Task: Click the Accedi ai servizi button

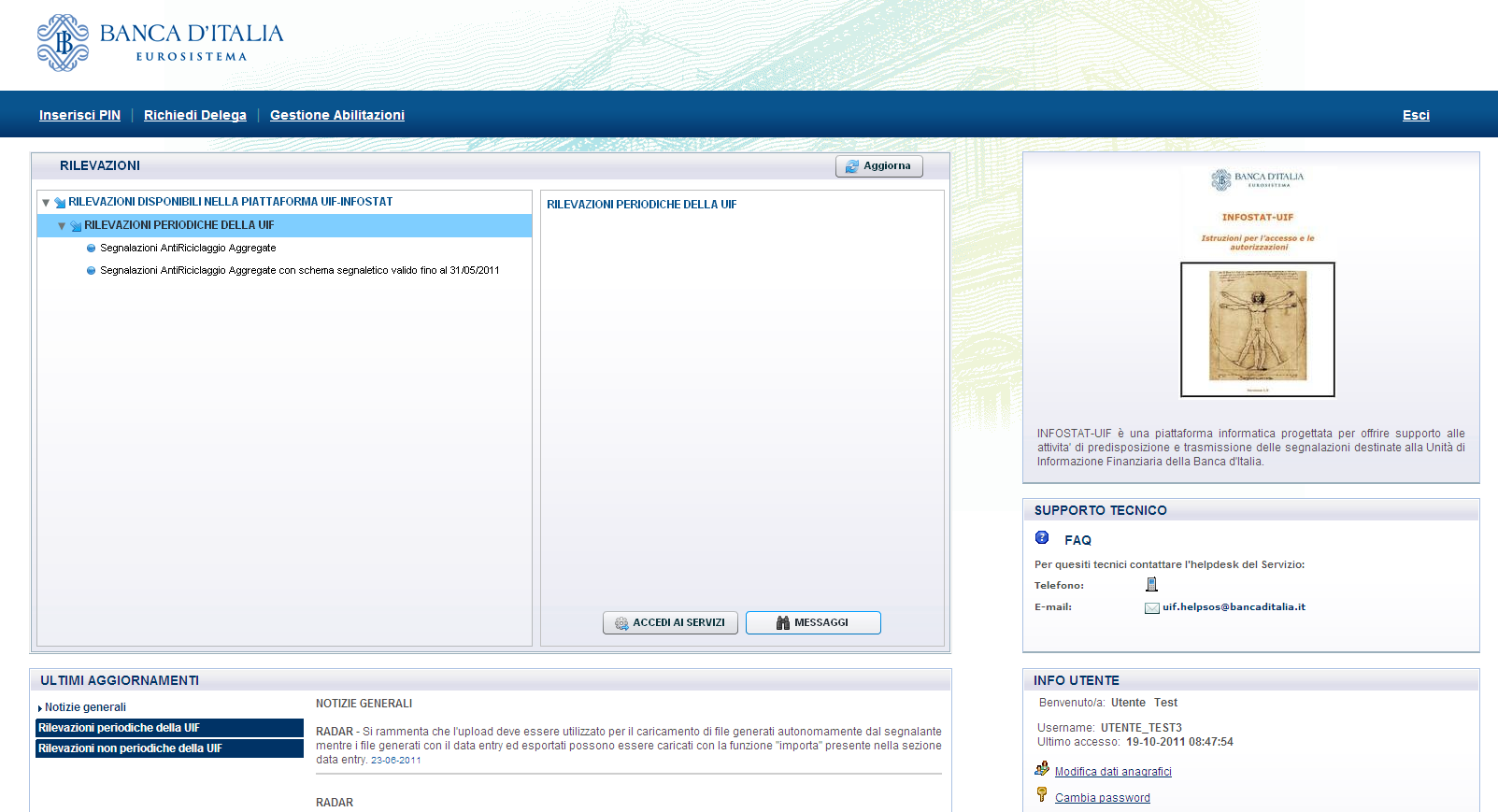Action: pyautogui.click(x=670, y=622)
